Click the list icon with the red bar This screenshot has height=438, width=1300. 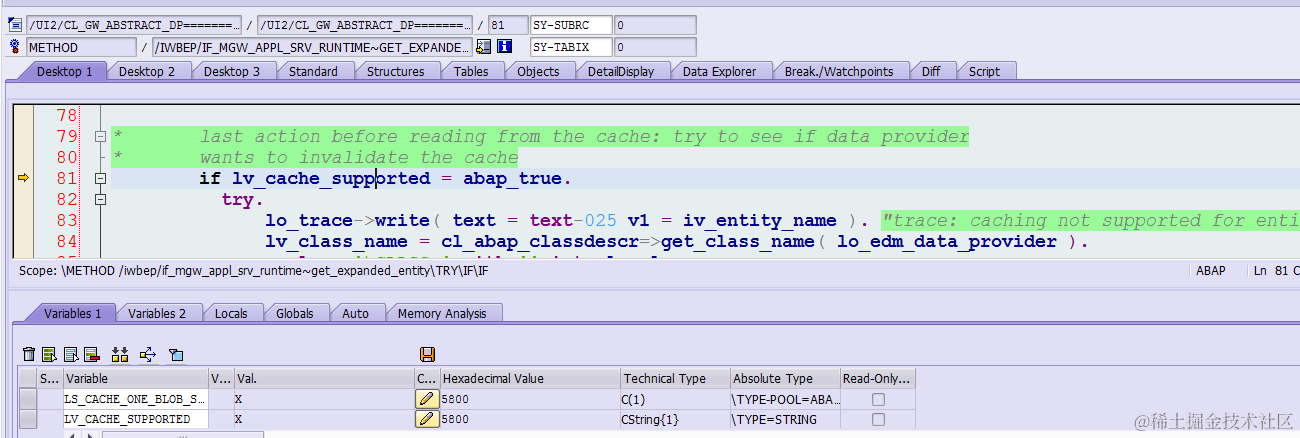(x=92, y=354)
